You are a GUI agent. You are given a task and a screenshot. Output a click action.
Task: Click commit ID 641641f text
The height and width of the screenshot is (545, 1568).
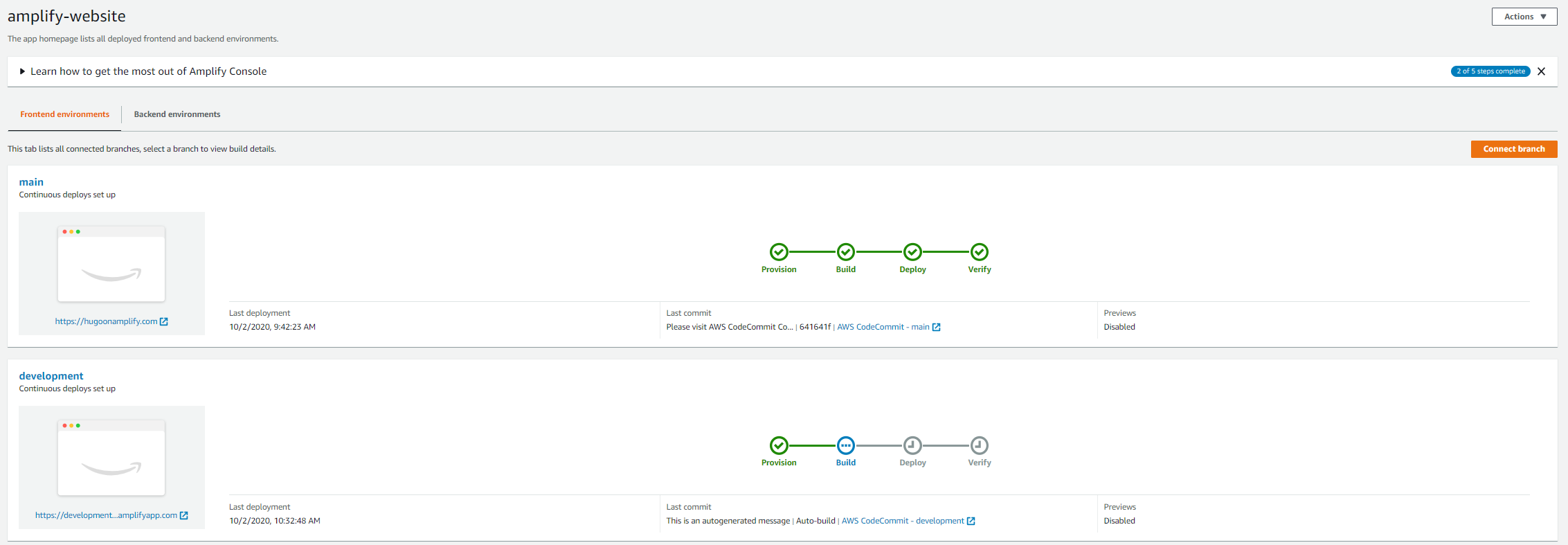click(815, 327)
